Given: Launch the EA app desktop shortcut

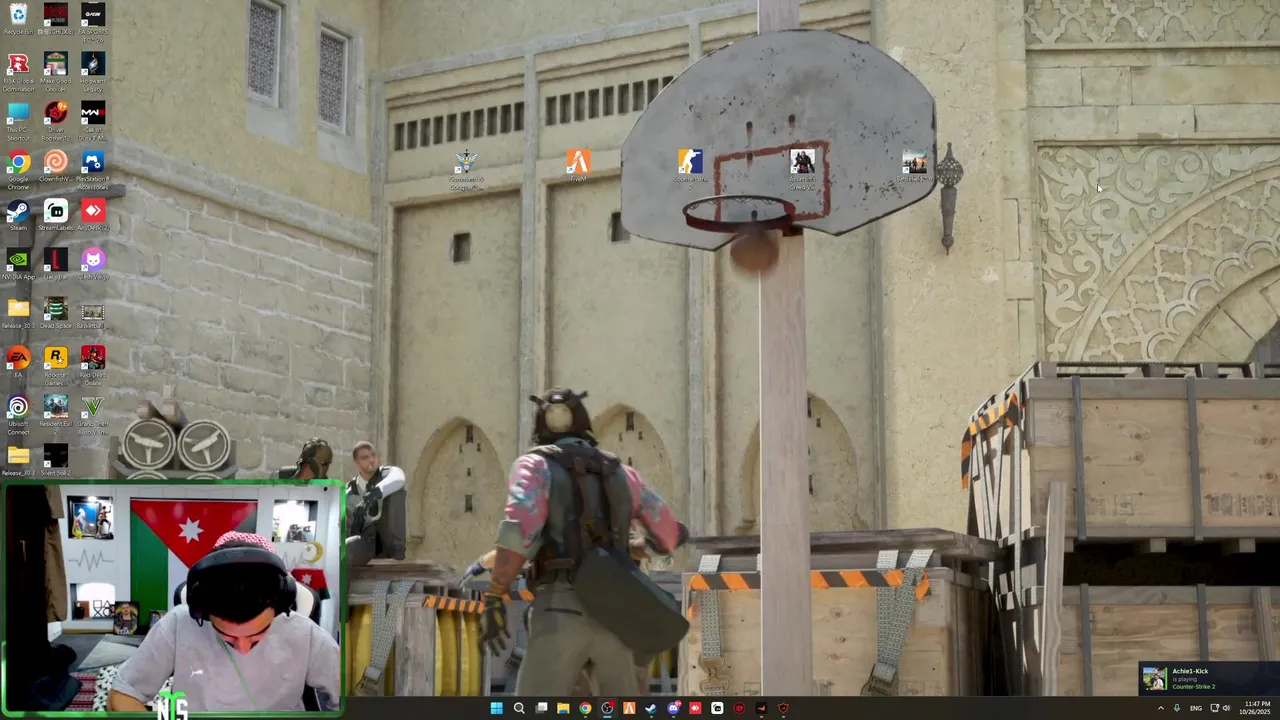Looking at the screenshot, I should click(18, 362).
